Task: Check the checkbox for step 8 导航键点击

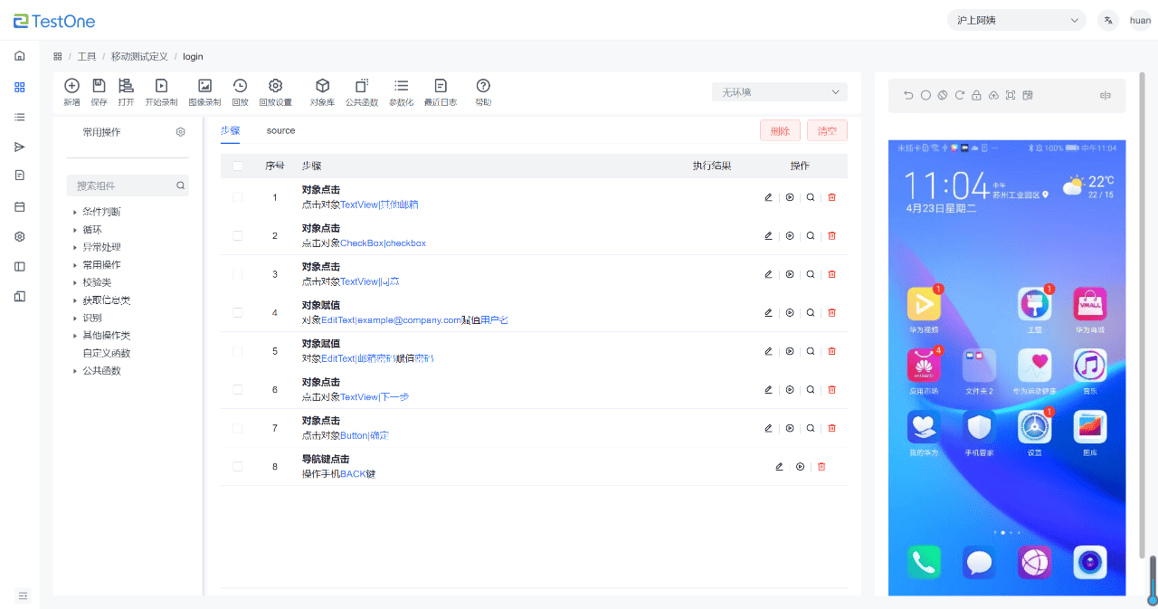Action: click(x=236, y=466)
